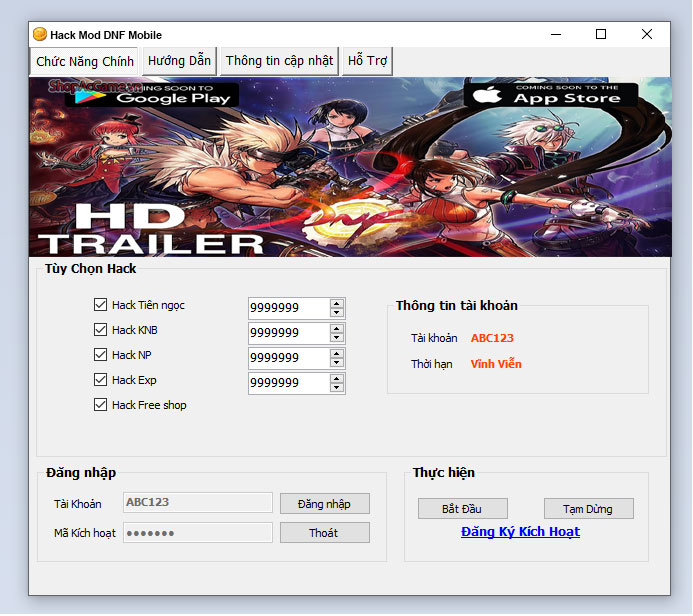Click the Tài Khoản login input field

[x=198, y=502]
